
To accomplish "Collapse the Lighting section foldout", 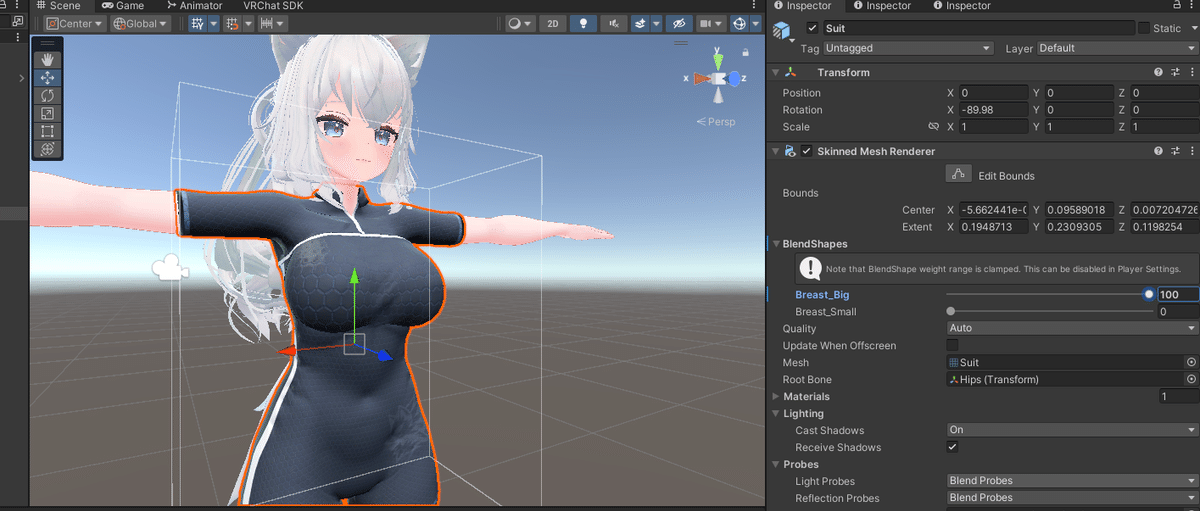I will 776,413.
